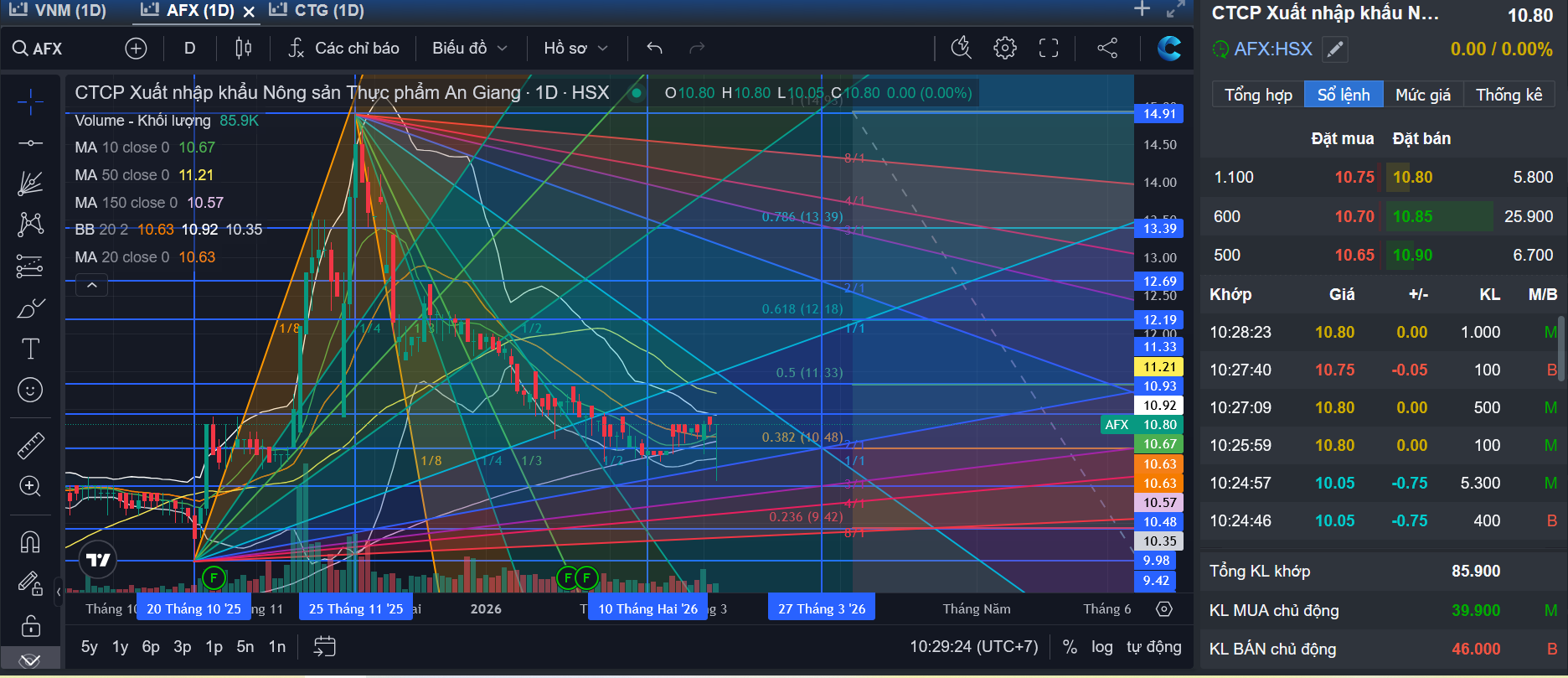Toggle magnet mode for drawings
The image size is (1568, 678).
click(30, 542)
